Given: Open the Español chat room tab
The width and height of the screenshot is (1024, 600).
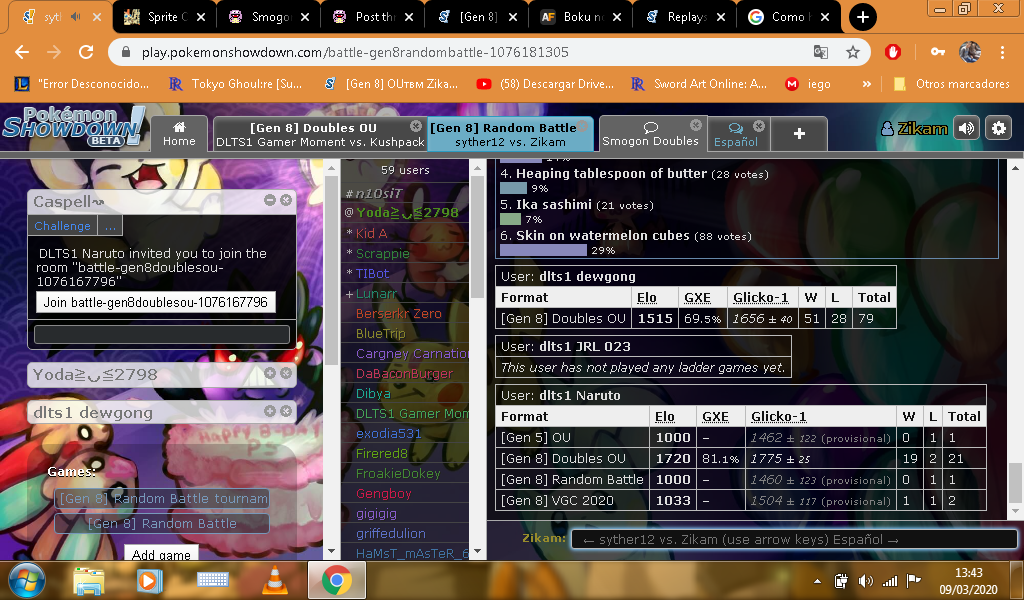Looking at the screenshot, I should point(735,134).
